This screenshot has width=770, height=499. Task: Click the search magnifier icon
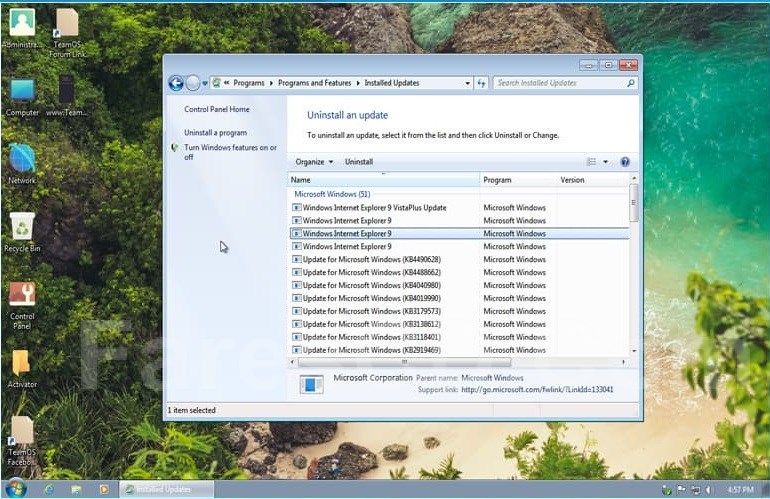pyautogui.click(x=631, y=83)
